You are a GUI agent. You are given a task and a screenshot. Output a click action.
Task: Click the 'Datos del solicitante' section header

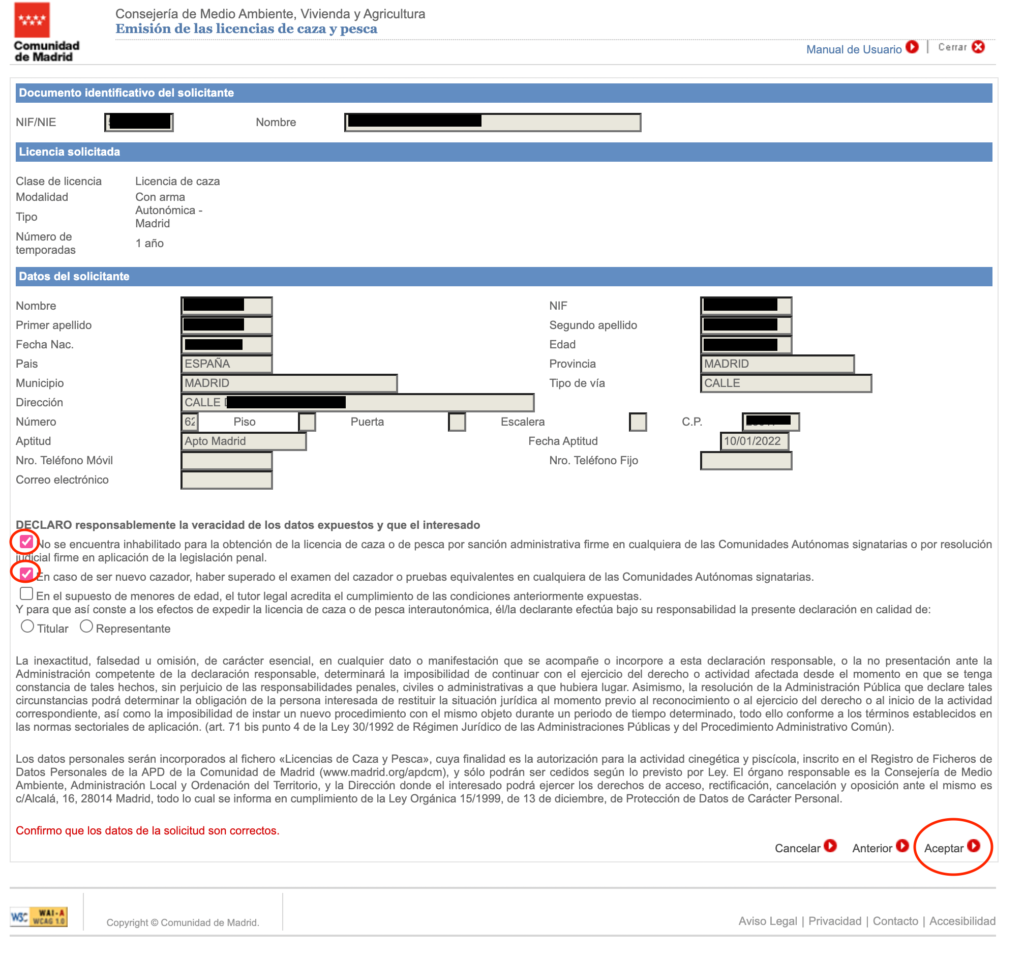tap(504, 276)
